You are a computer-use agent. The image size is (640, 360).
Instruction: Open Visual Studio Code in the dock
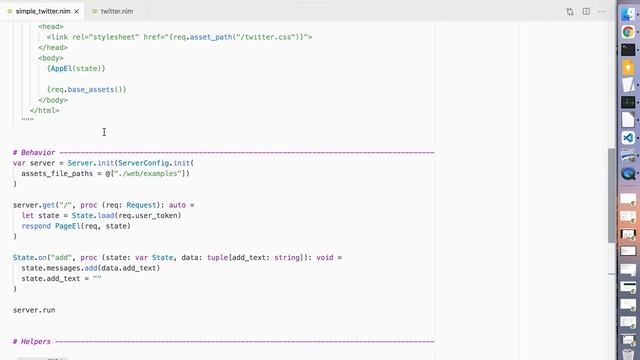[628, 138]
